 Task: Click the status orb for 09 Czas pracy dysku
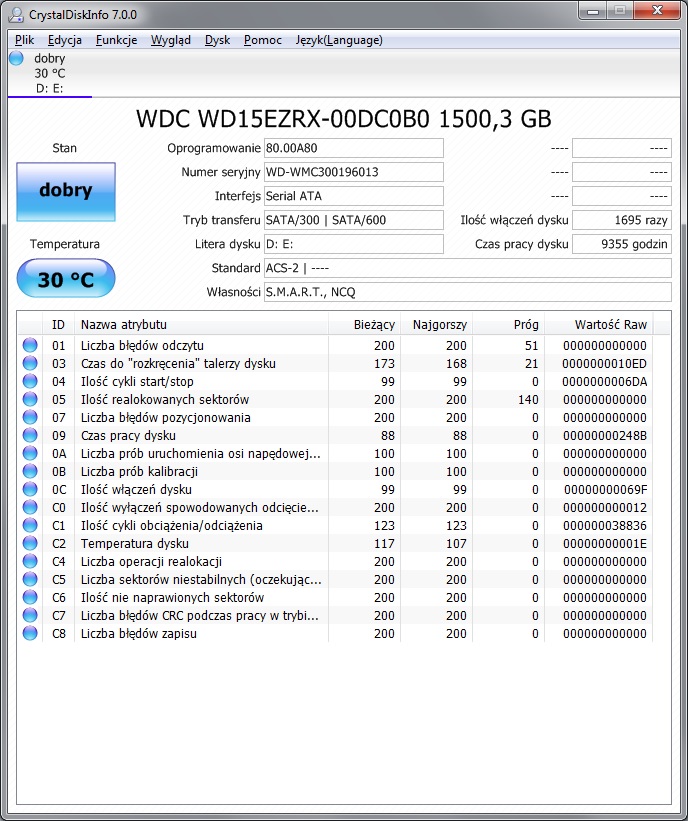30,435
